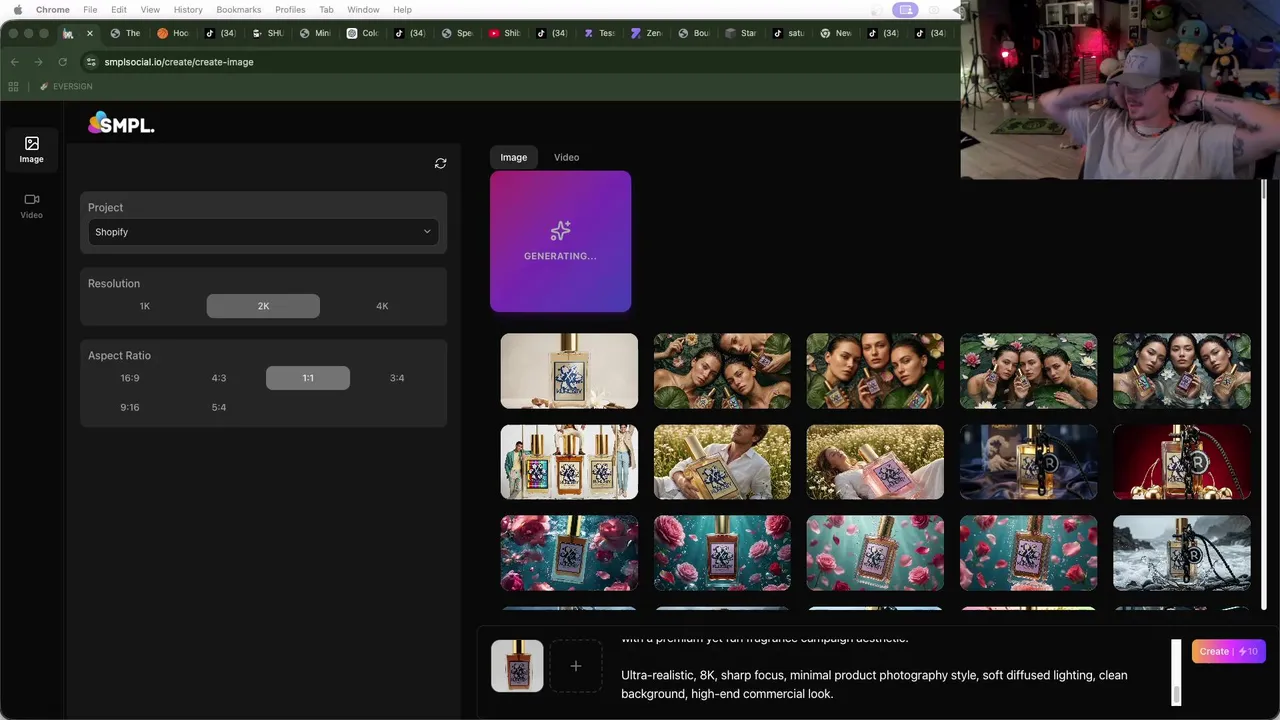Open the apps grid icon in the bookmarks bar
Viewport: 1280px width, 720px height.
(14, 87)
